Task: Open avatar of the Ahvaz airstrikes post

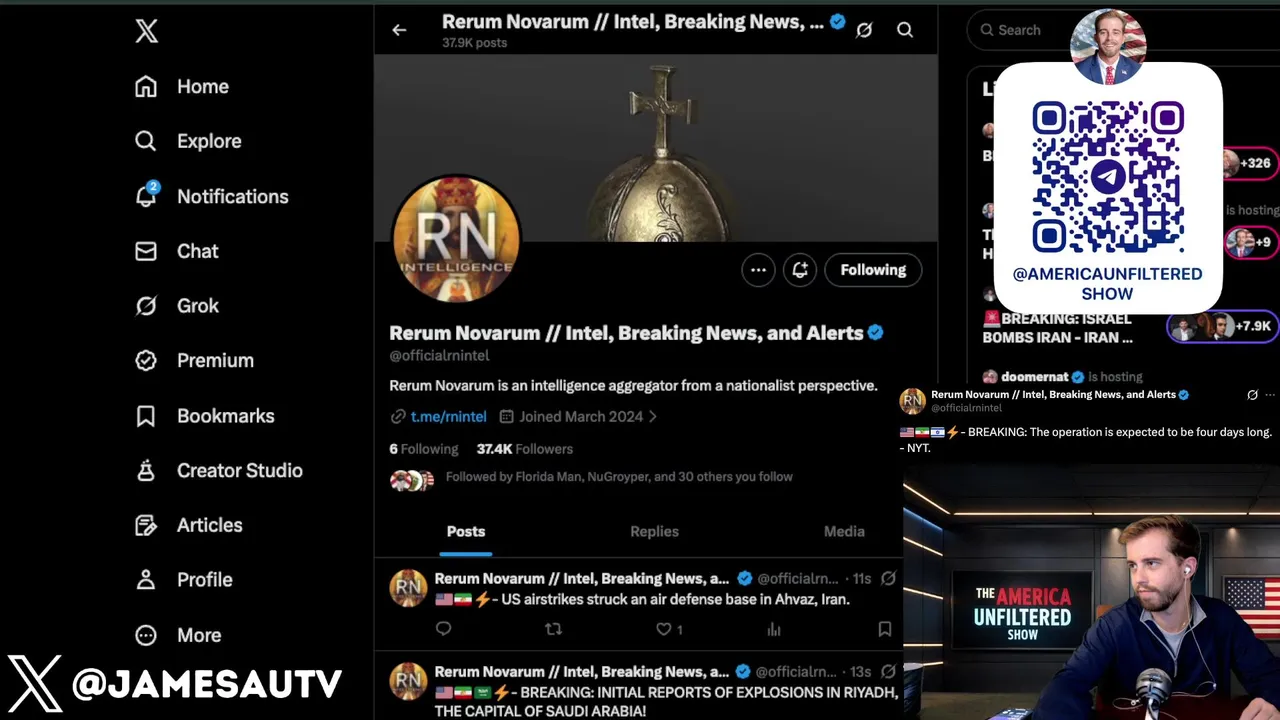Action: [408, 588]
